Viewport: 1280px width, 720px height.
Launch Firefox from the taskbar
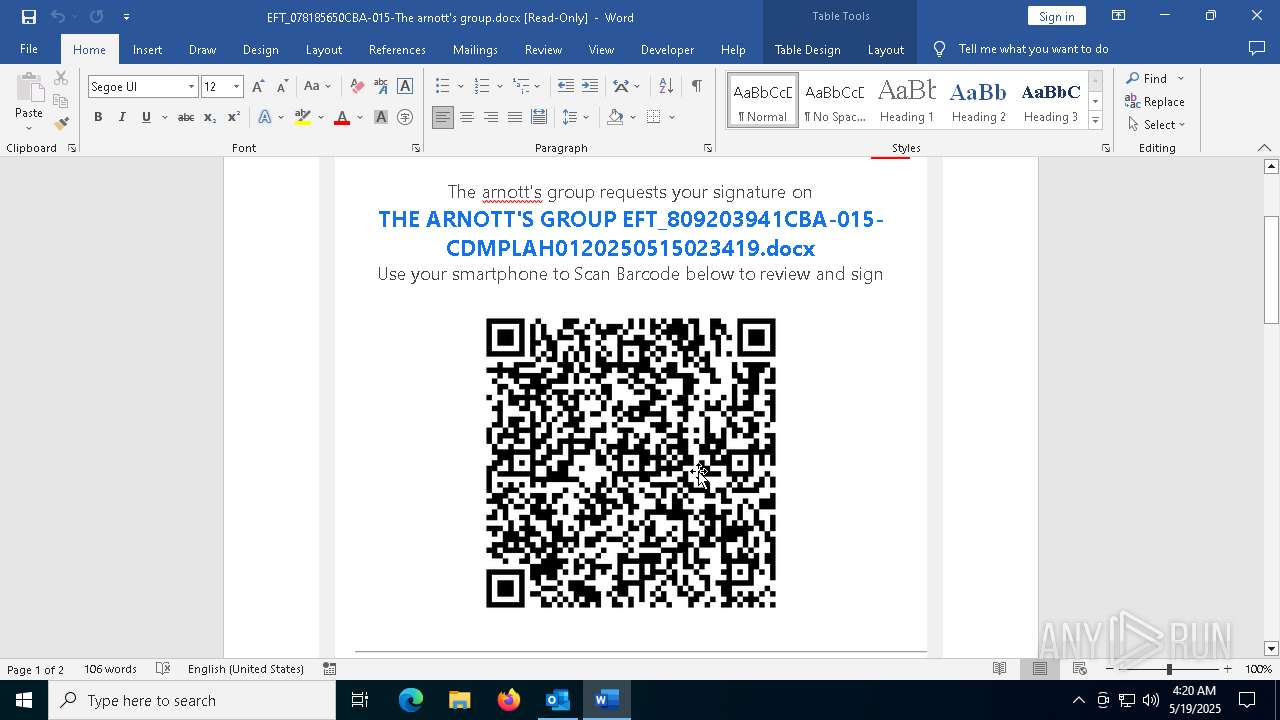click(x=509, y=700)
